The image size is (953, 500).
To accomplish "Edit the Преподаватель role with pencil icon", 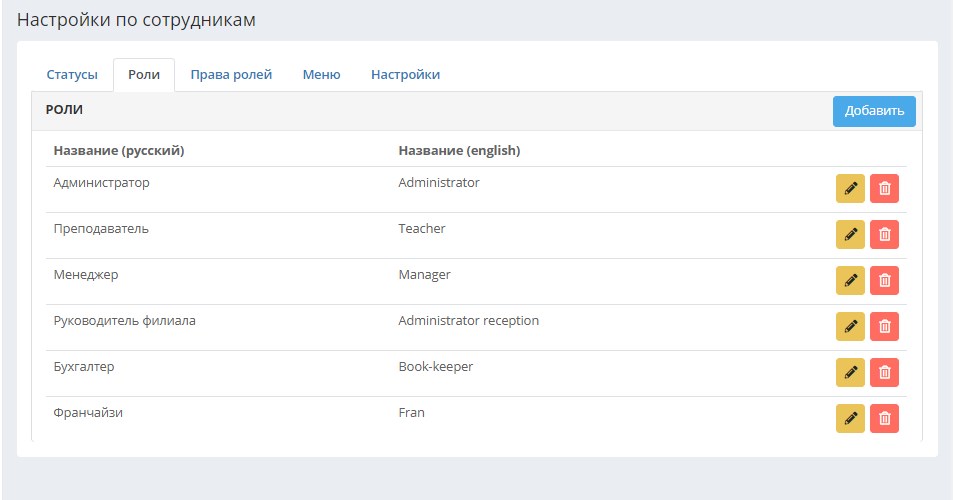I will 850,235.
